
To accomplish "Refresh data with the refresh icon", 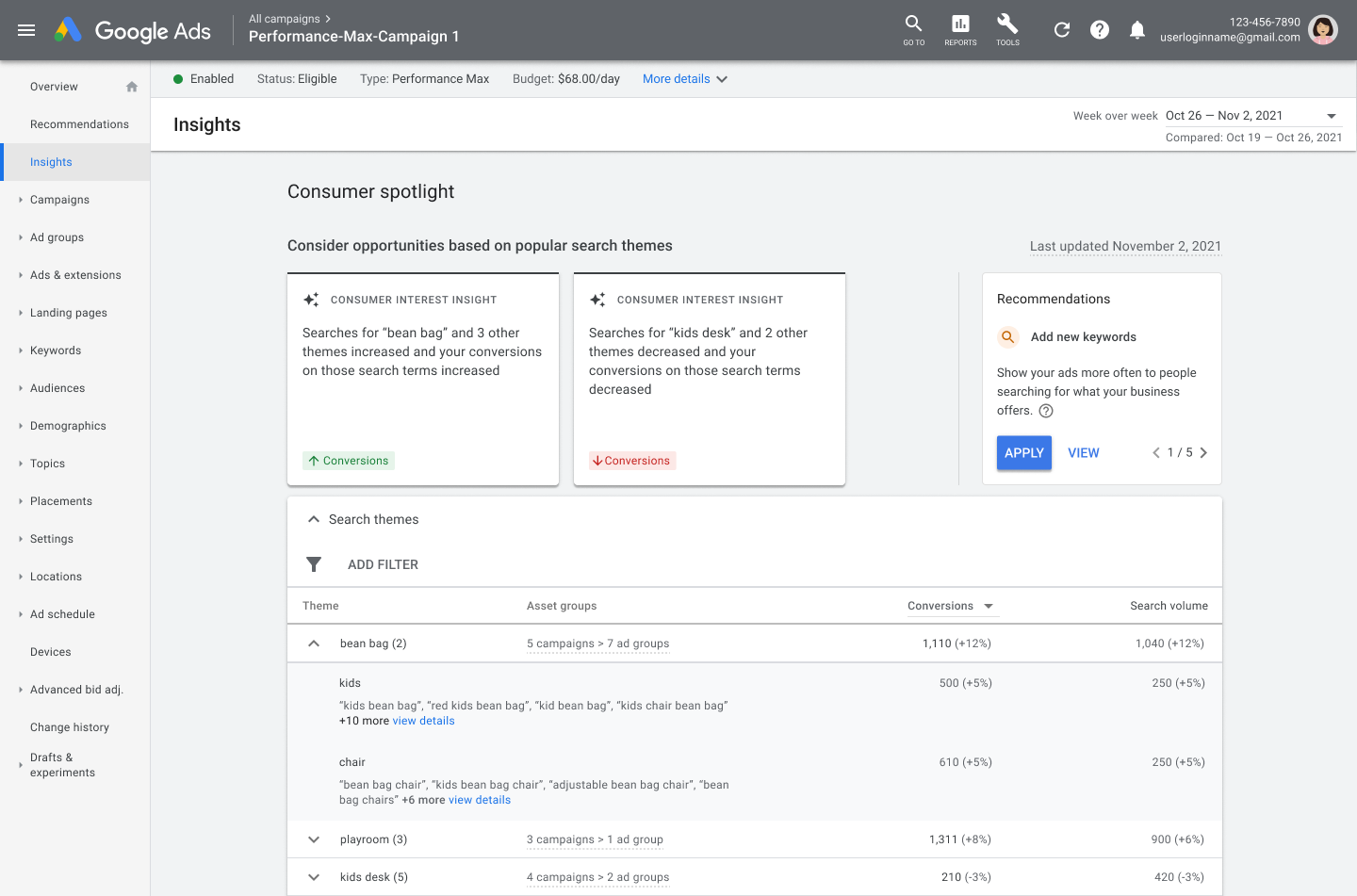I will click(1062, 29).
